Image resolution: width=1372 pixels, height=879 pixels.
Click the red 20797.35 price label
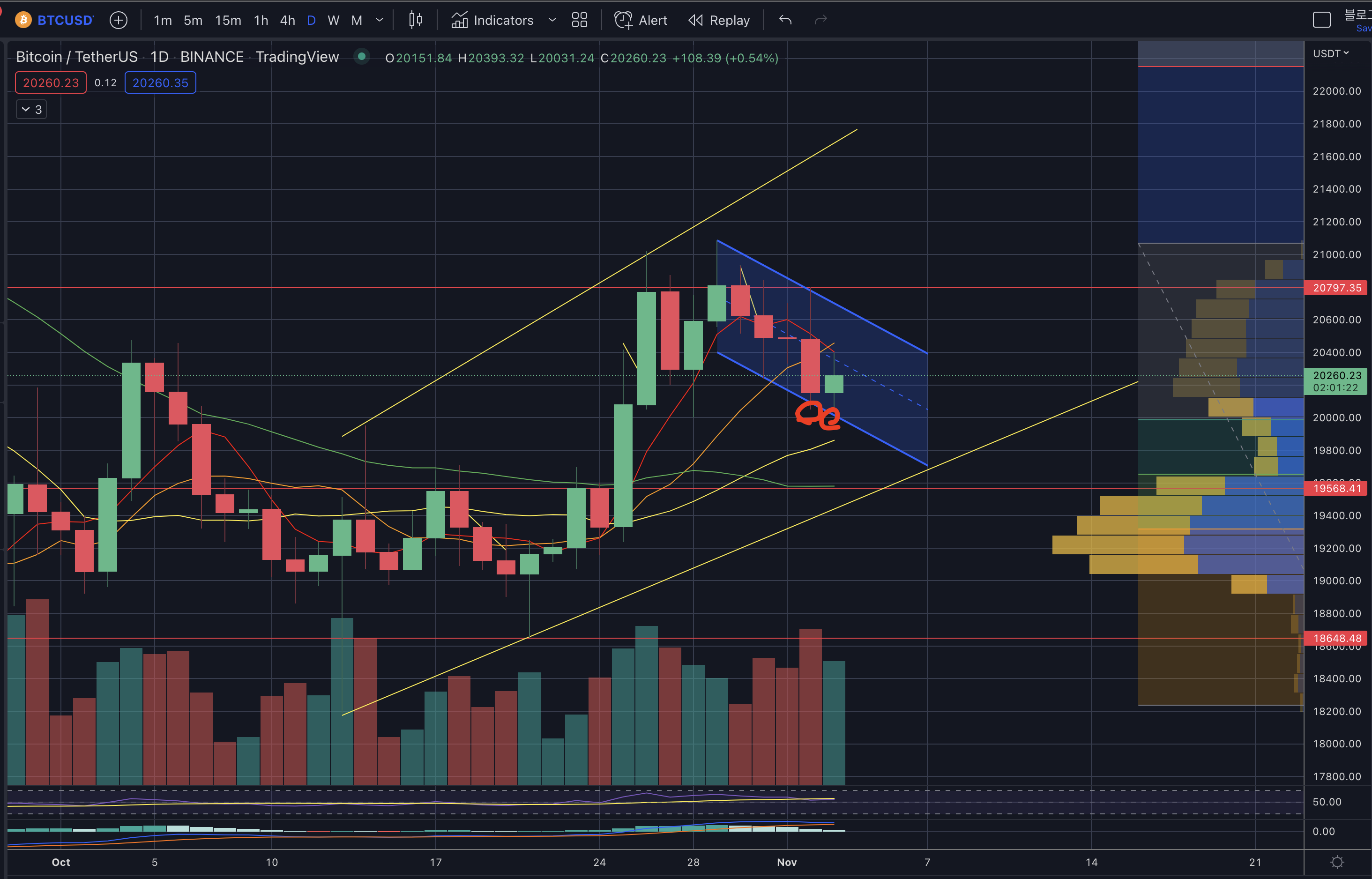(x=1336, y=288)
